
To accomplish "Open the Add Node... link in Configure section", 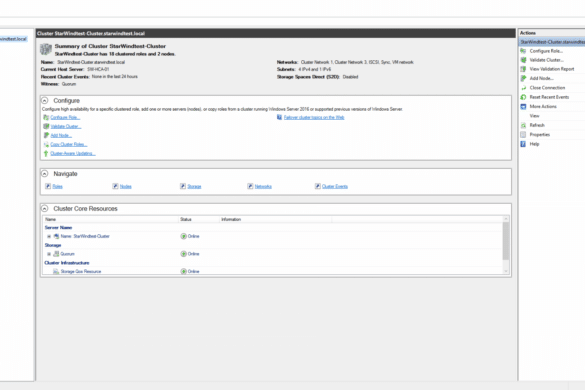I will coord(61,135).
